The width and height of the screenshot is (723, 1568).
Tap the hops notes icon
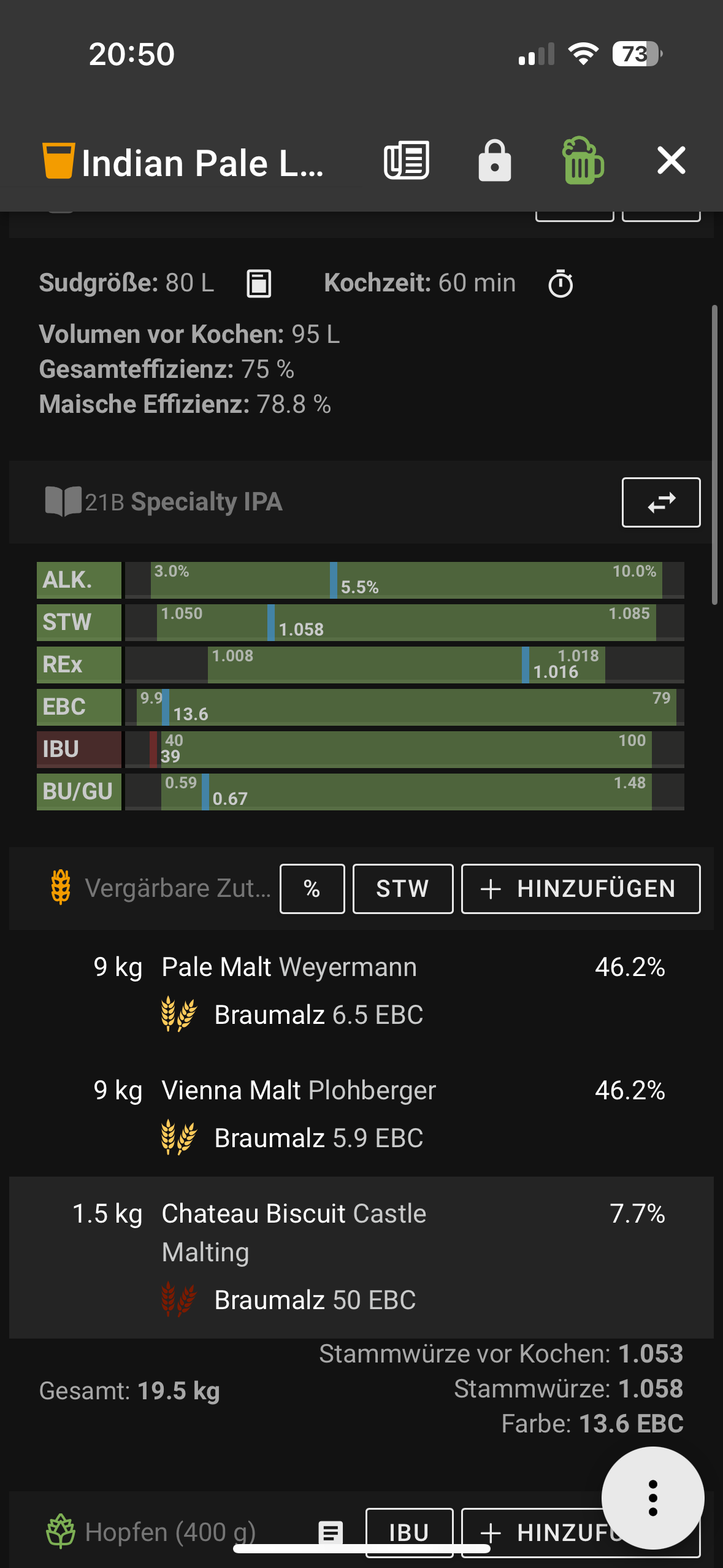pos(331,1532)
